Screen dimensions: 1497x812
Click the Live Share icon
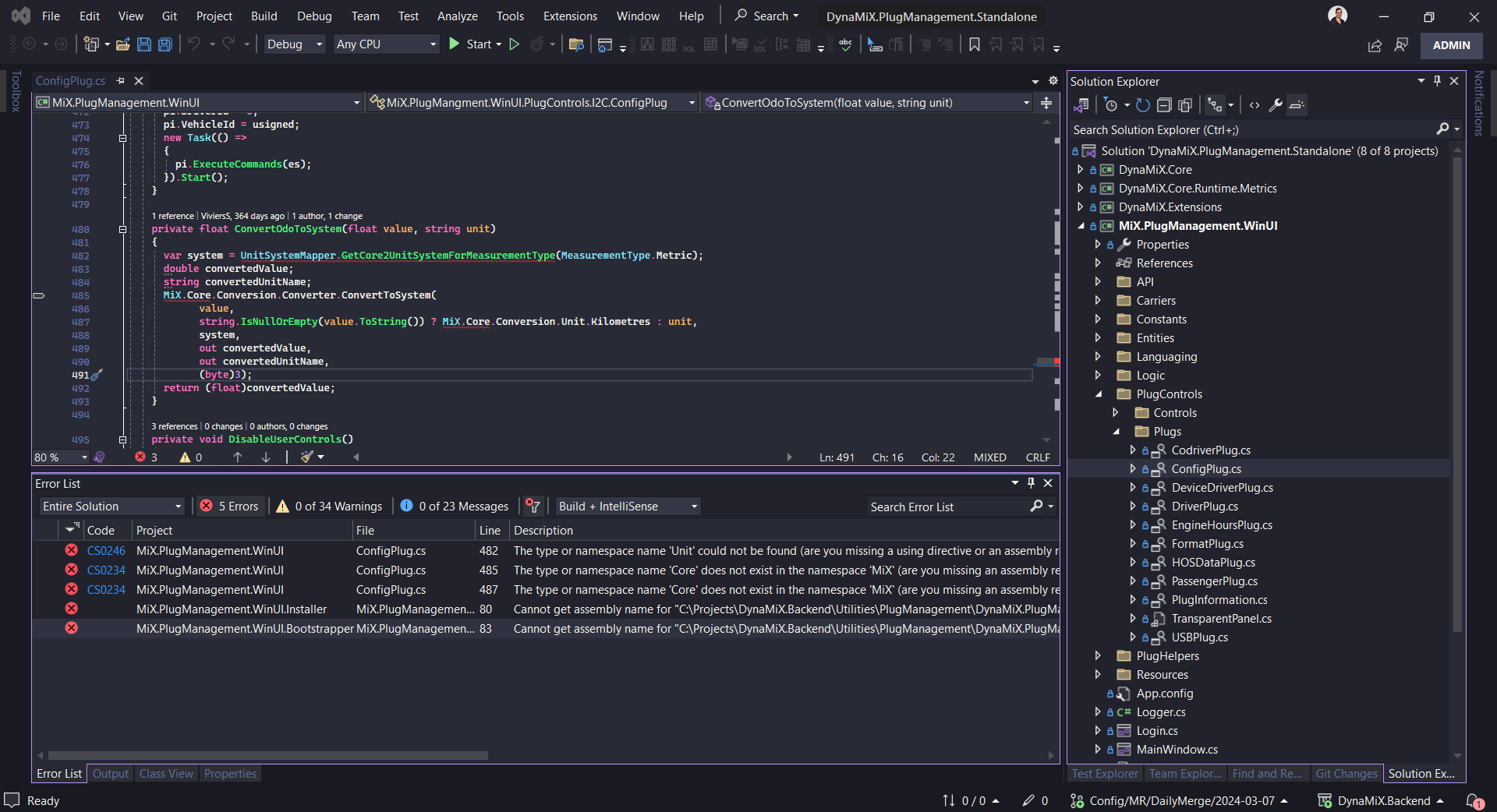point(1375,46)
